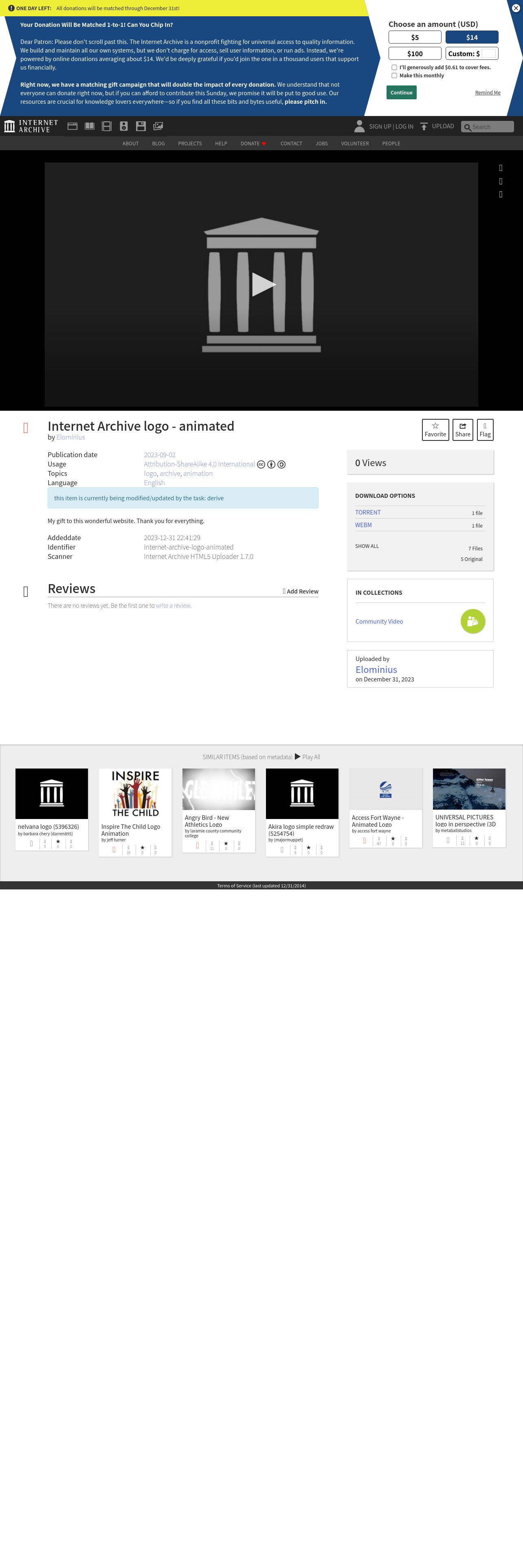Open the Share button
Viewport: 523px width, 1568px height.
463,430
